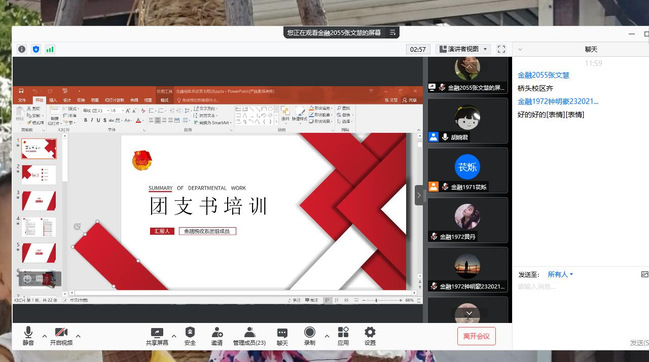The image size is (649, 362).
Task: Check the green network signal bars icon
Action: point(50,49)
